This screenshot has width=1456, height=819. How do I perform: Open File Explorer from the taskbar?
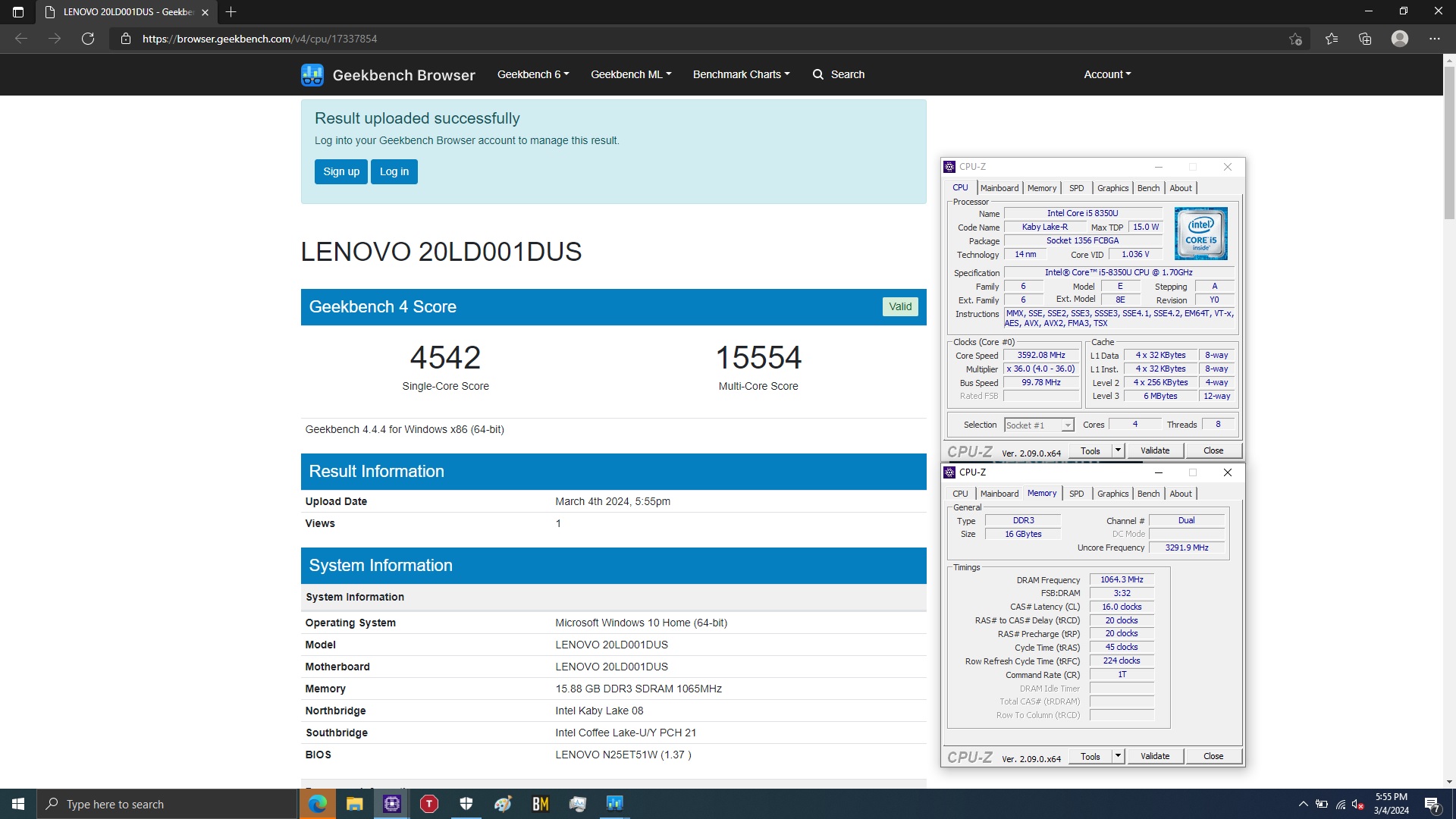[x=354, y=804]
